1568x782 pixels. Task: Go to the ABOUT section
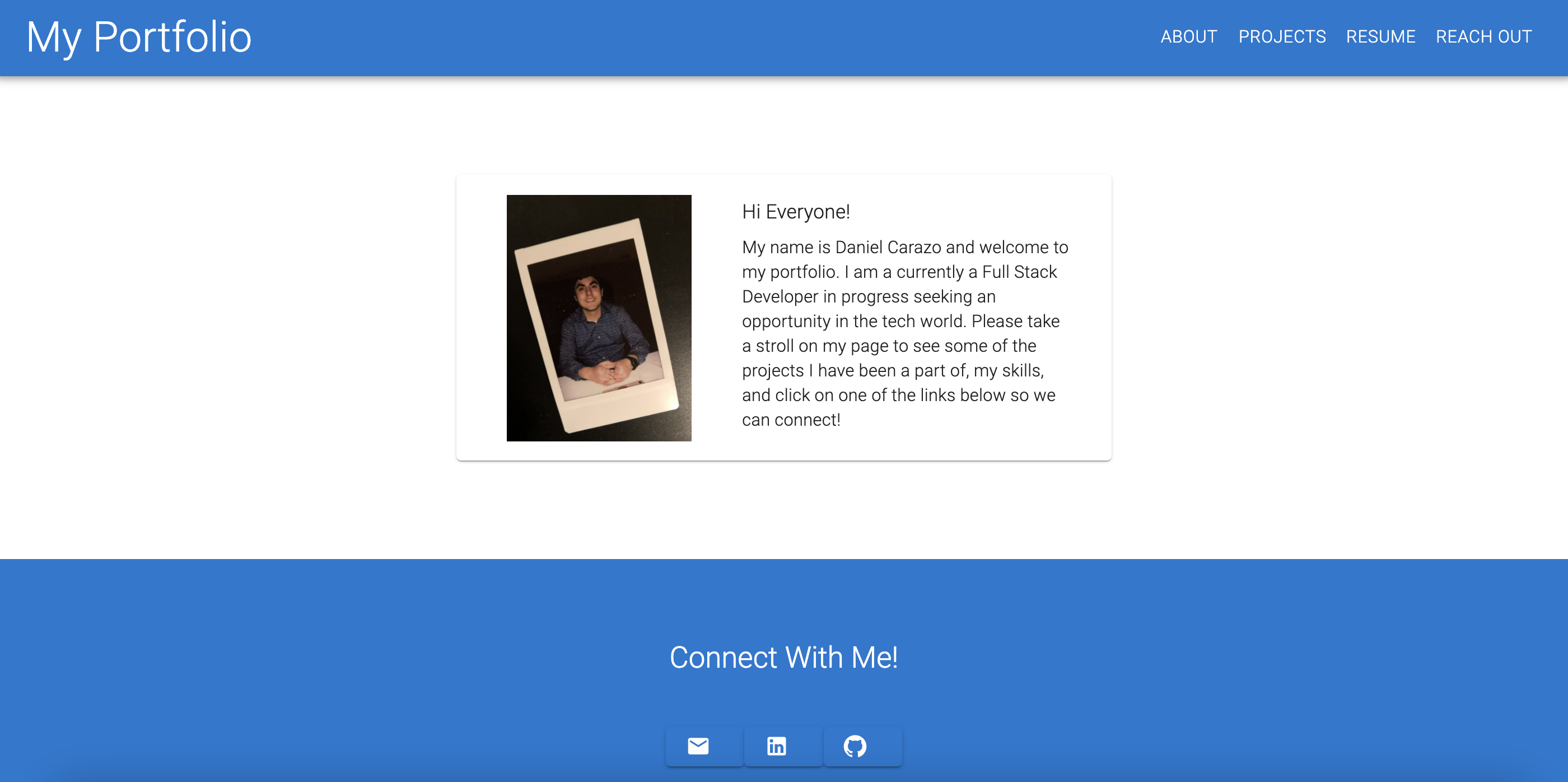click(1188, 36)
